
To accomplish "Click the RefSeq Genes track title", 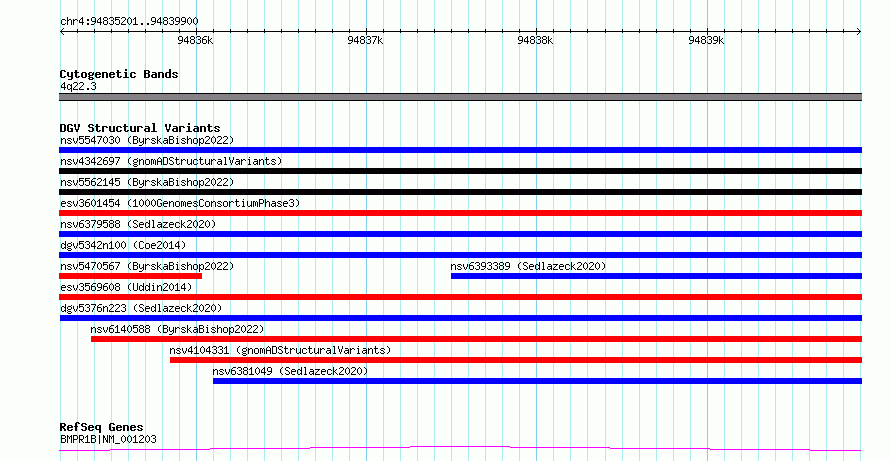I will 101,427.
